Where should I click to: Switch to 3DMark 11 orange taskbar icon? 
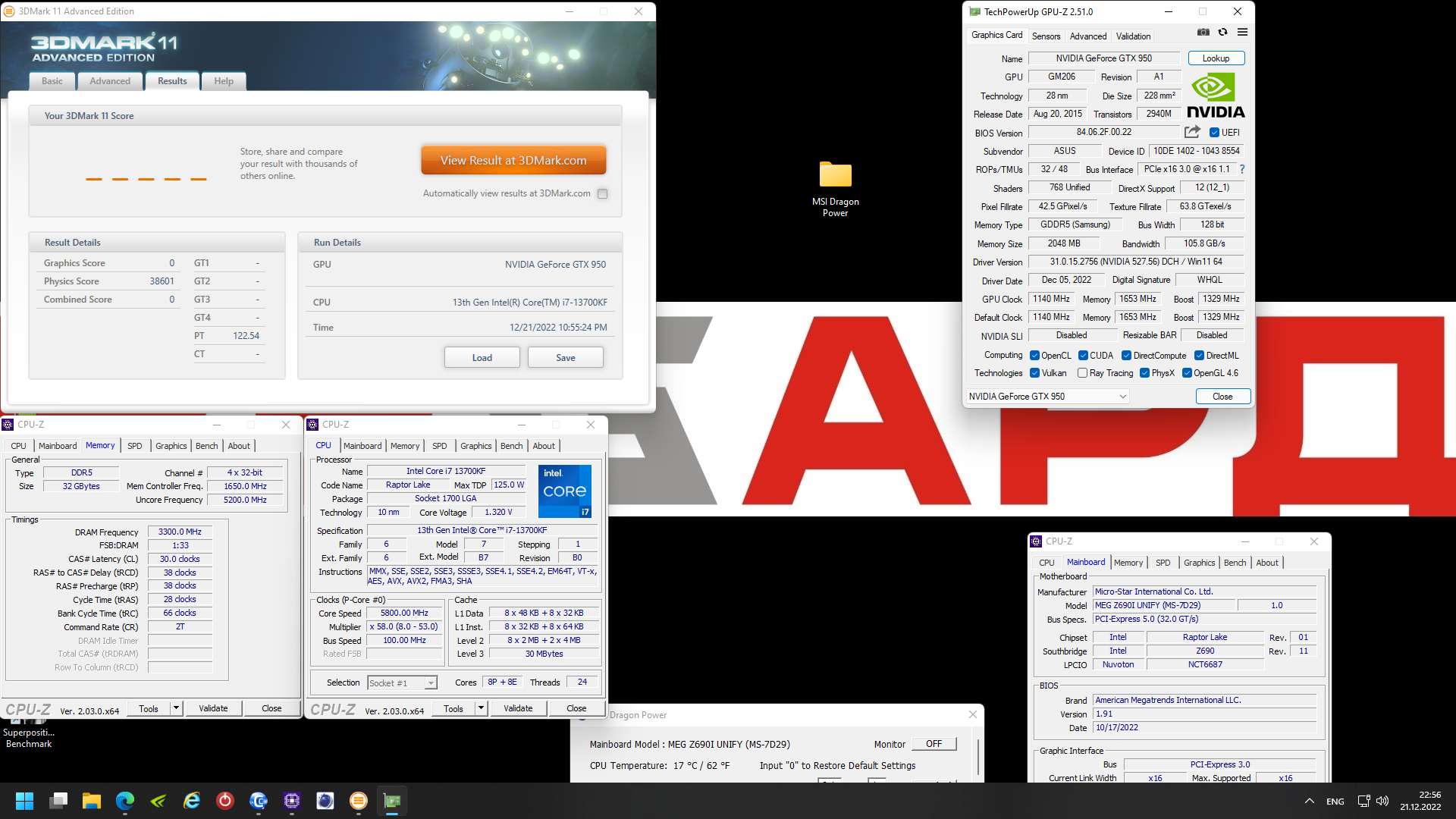[359, 801]
